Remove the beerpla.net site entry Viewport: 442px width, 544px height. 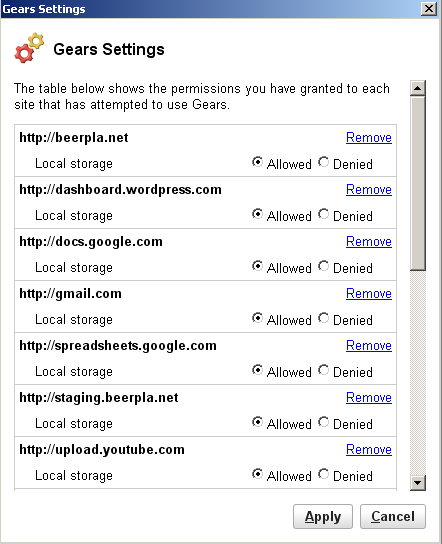(x=369, y=138)
